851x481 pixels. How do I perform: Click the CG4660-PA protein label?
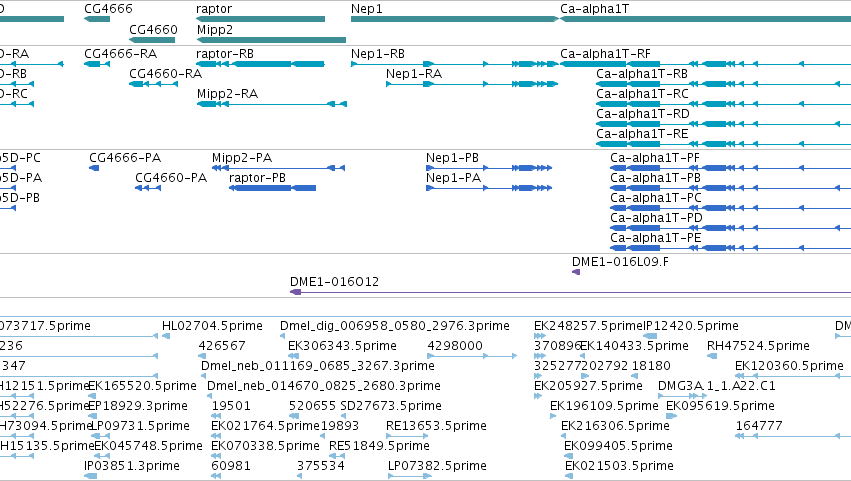click(171, 178)
